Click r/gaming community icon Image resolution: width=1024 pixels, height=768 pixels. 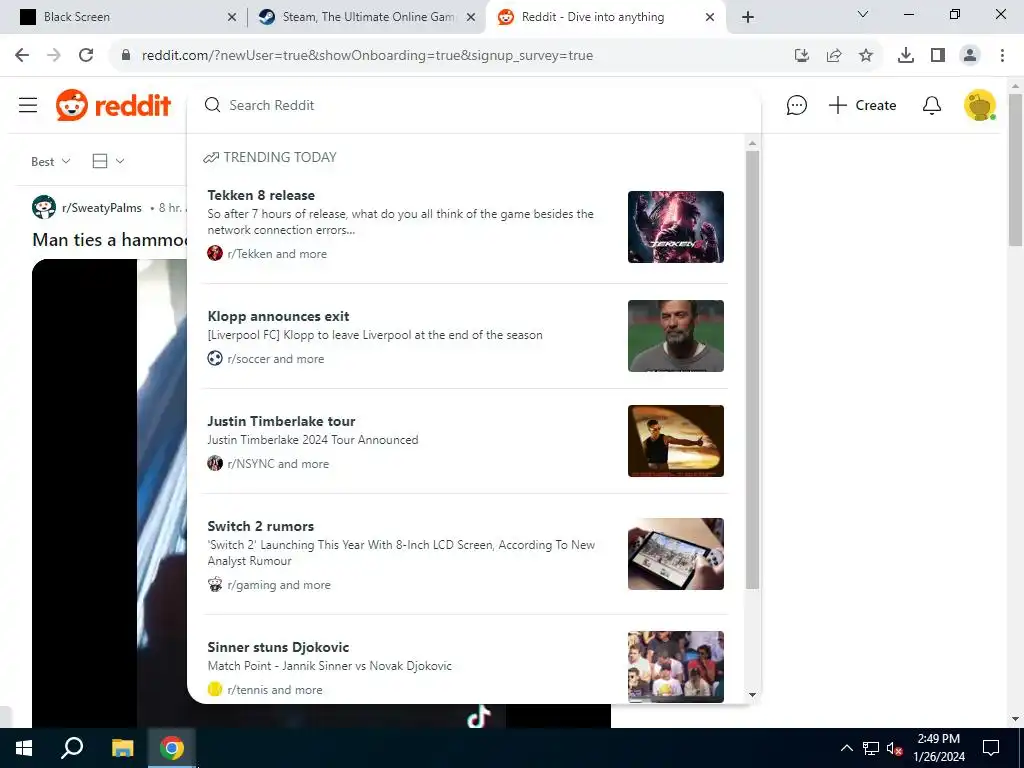[215, 584]
